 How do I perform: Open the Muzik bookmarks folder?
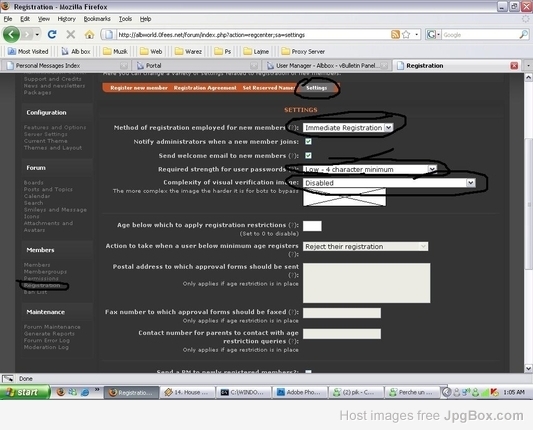coord(116,51)
